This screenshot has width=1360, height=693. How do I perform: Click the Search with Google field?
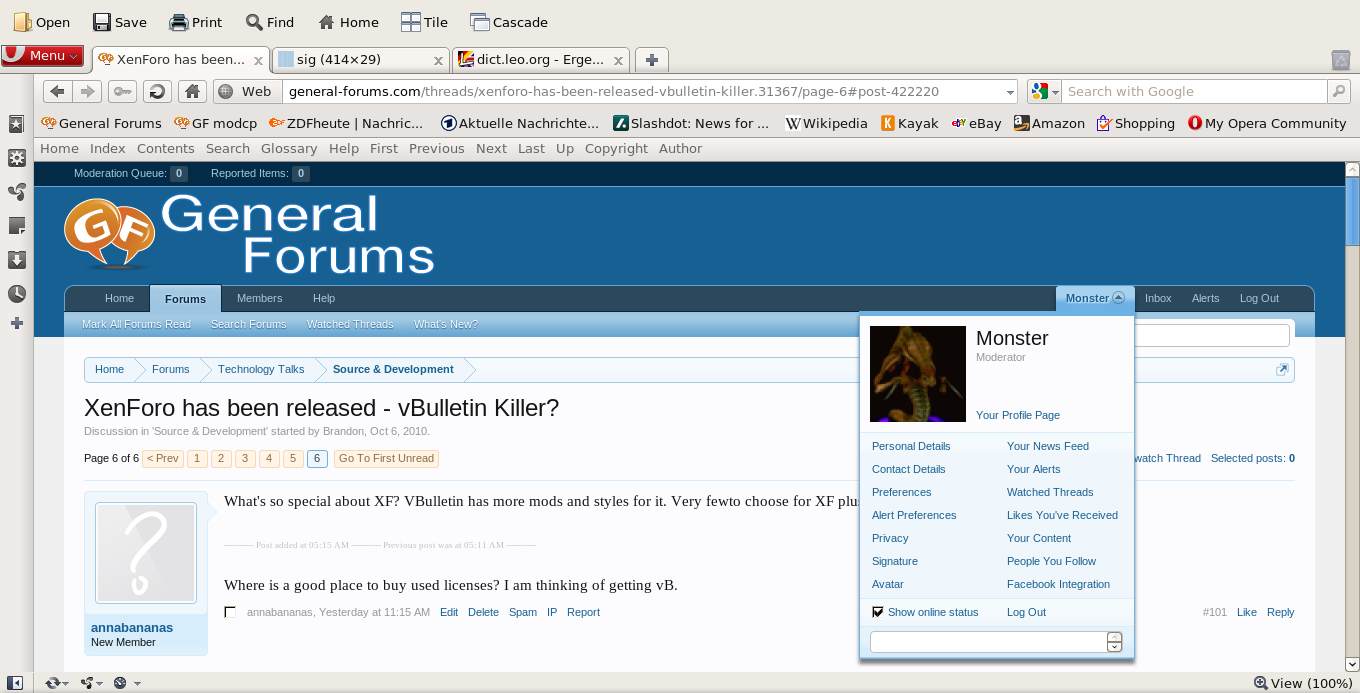(1194, 91)
